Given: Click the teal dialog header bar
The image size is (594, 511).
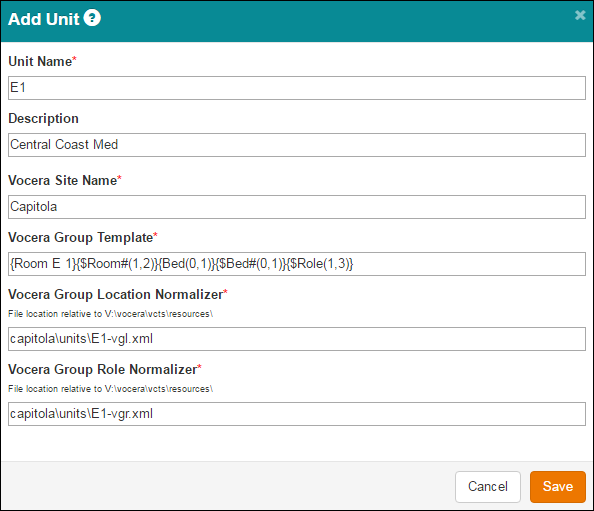Looking at the screenshot, I should pos(297,21).
